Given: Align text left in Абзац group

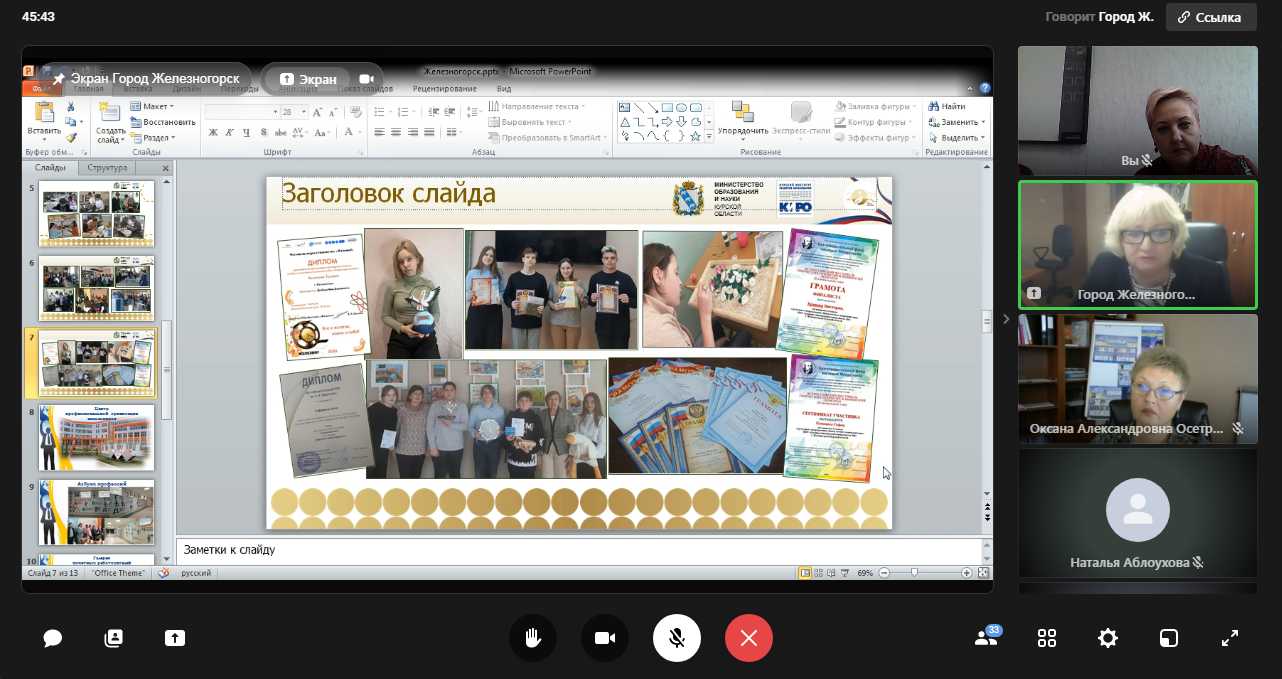Looking at the screenshot, I should tap(380, 133).
